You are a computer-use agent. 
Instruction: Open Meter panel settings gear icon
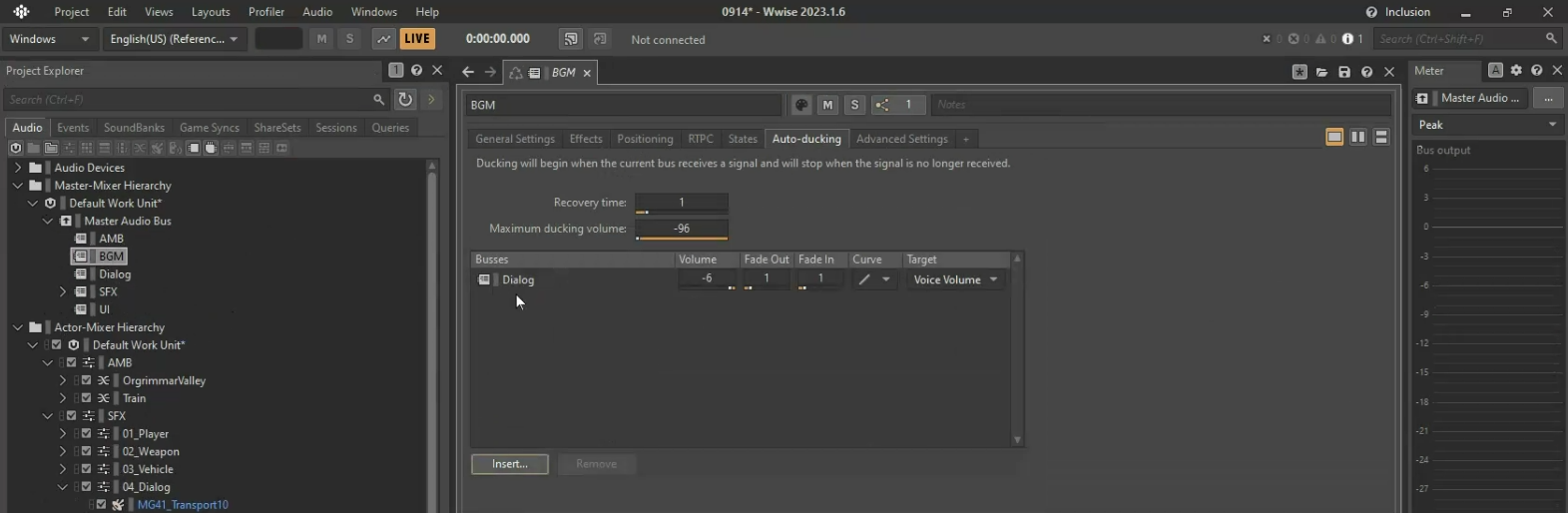pyautogui.click(x=1516, y=70)
